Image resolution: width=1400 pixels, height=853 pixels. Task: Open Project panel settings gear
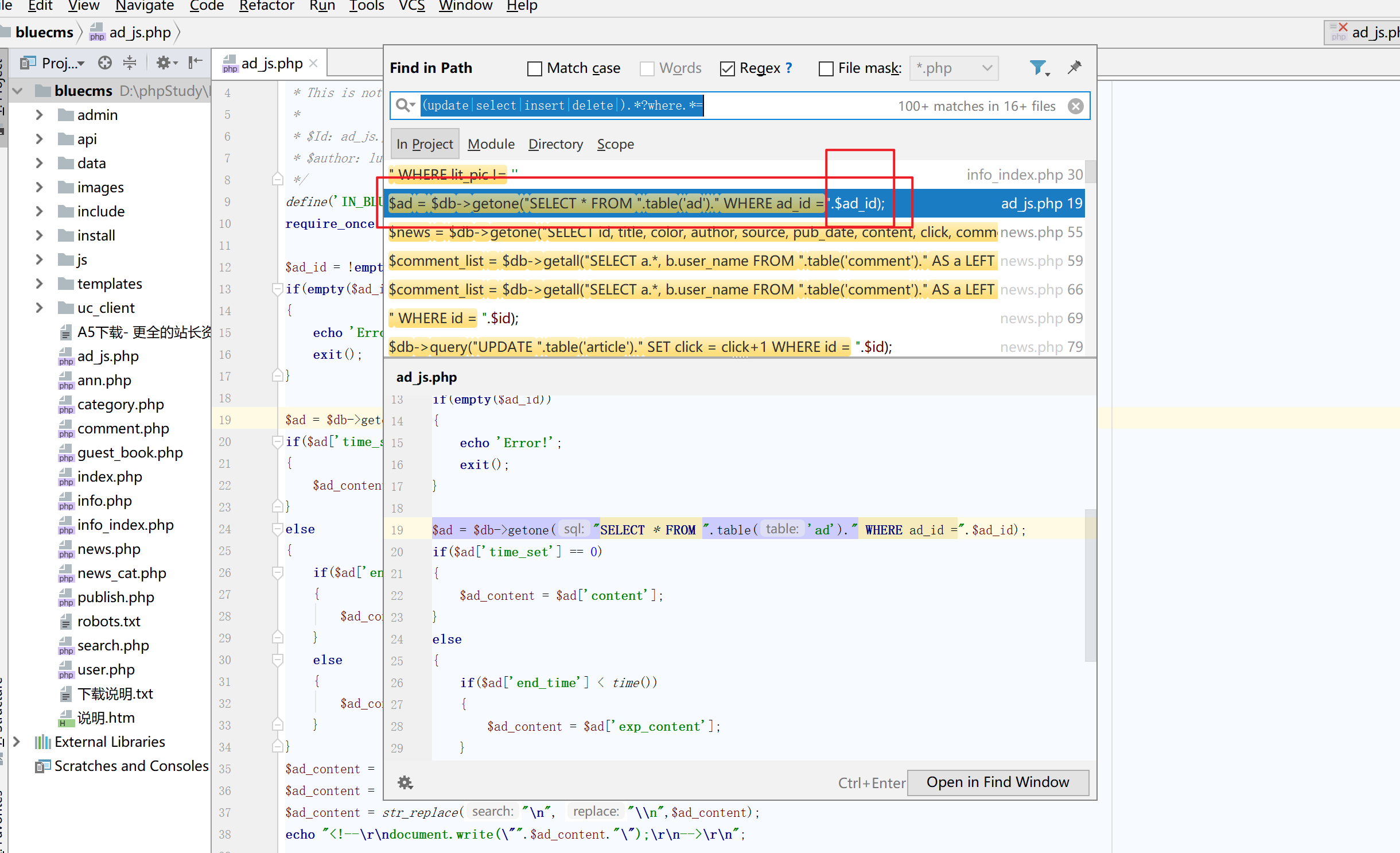167,63
